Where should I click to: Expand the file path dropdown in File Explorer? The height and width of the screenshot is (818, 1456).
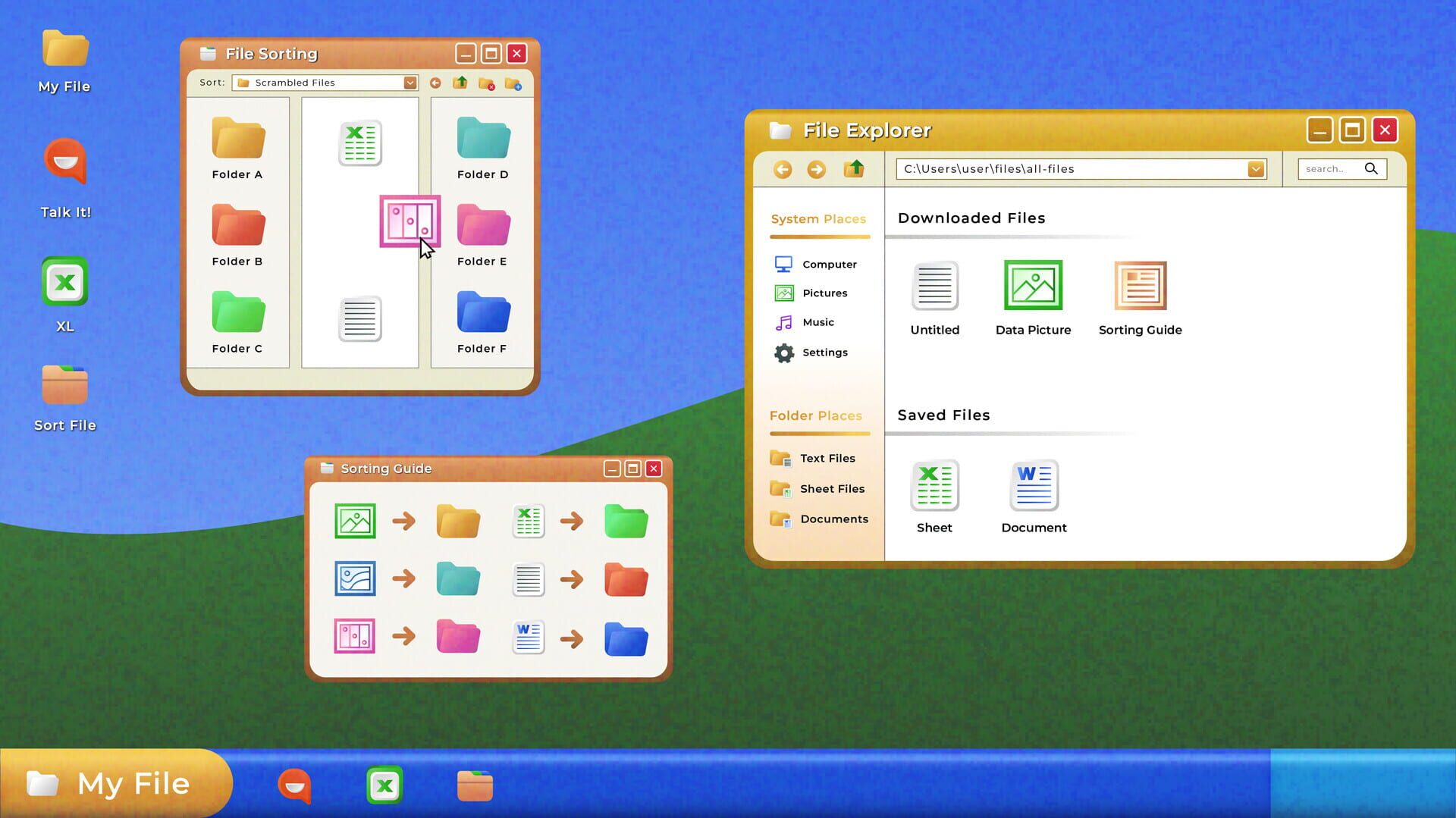tap(1256, 168)
